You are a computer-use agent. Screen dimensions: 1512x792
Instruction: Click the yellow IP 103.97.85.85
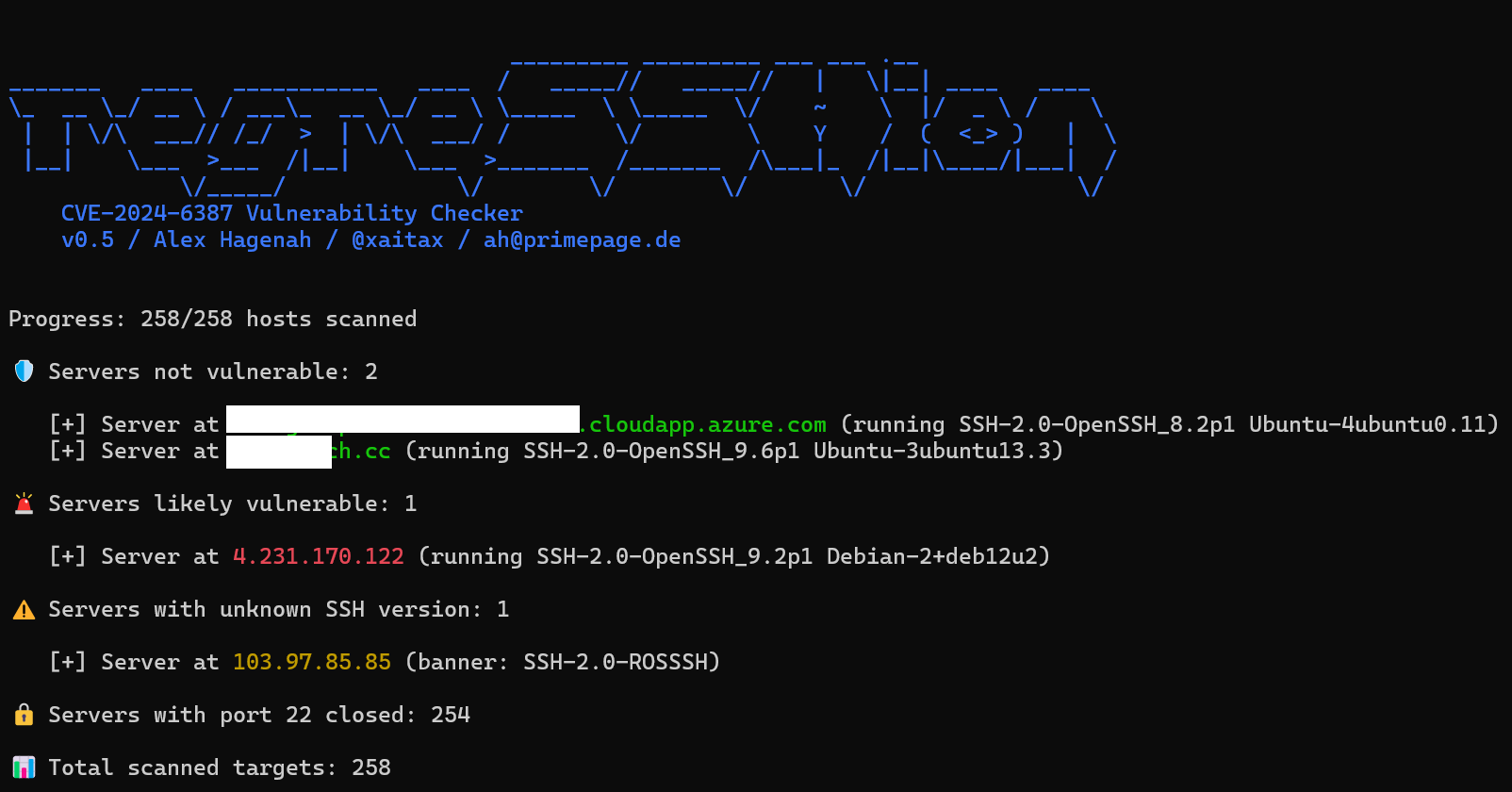click(x=312, y=662)
